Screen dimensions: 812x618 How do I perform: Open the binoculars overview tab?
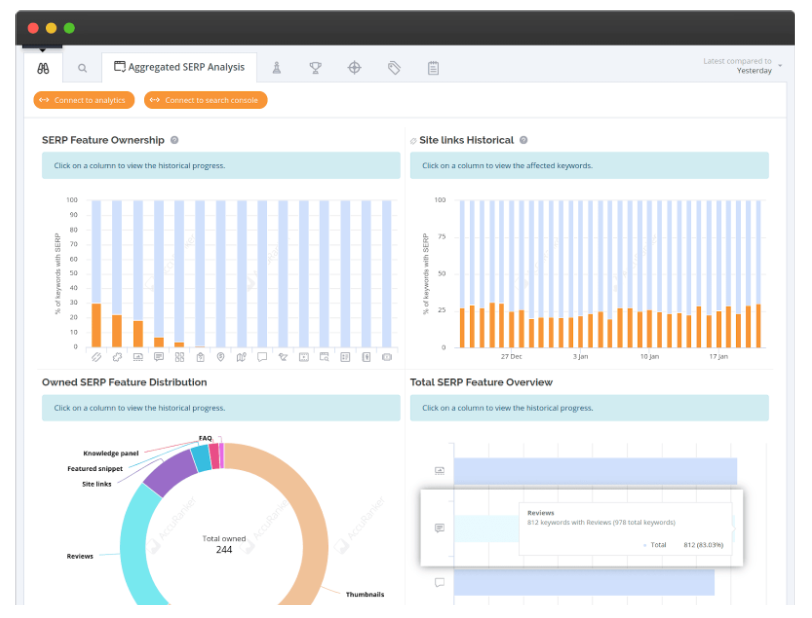pos(43,68)
